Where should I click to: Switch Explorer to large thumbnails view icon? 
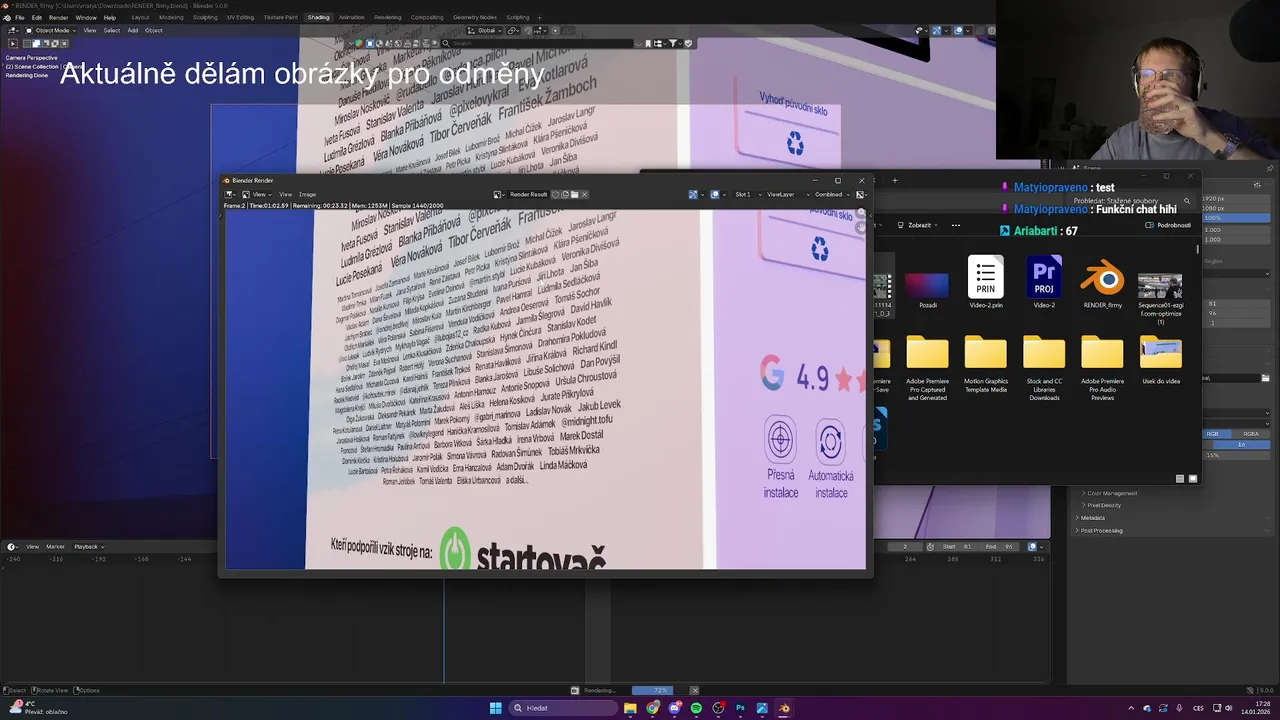1192,479
